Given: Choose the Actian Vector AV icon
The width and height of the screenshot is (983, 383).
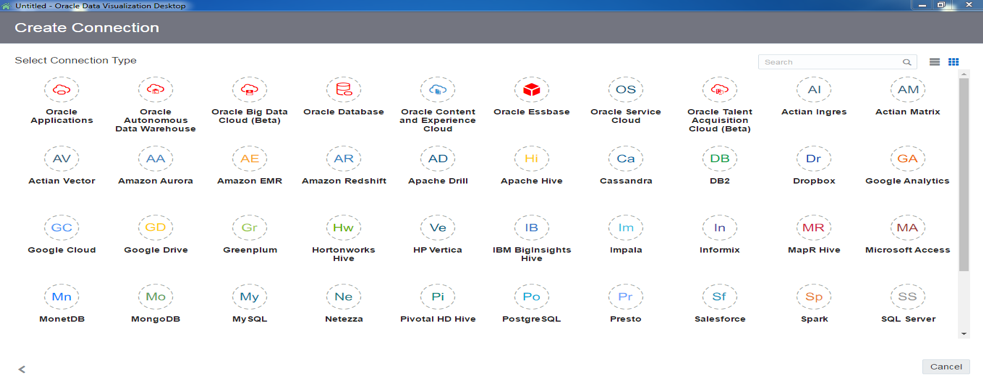Looking at the screenshot, I should tap(61, 159).
